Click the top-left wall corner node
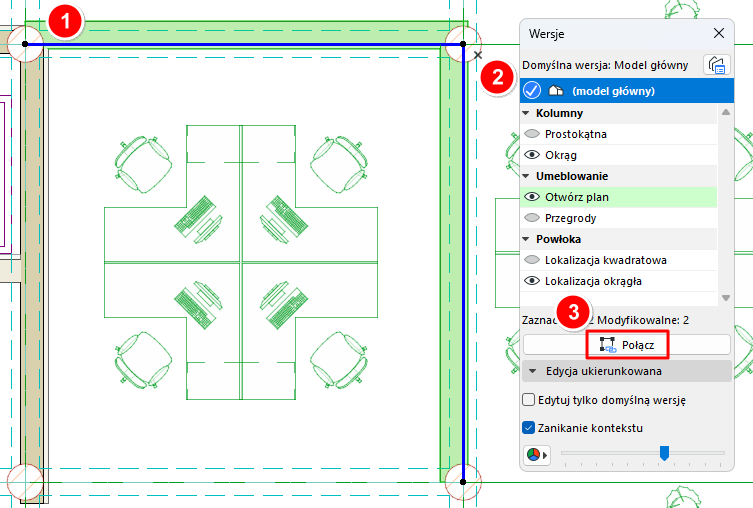This screenshot has width=753, height=508. (25, 44)
